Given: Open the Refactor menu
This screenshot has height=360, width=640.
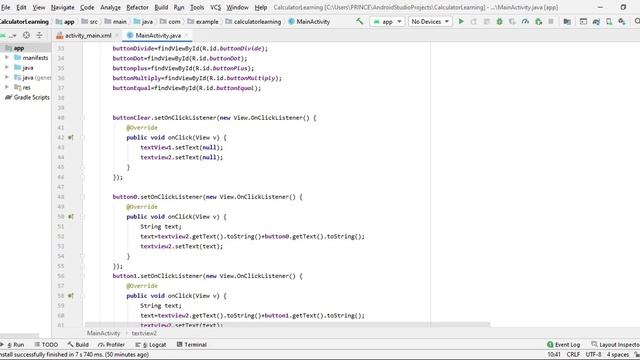Looking at the screenshot, I should (x=137, y=7).
